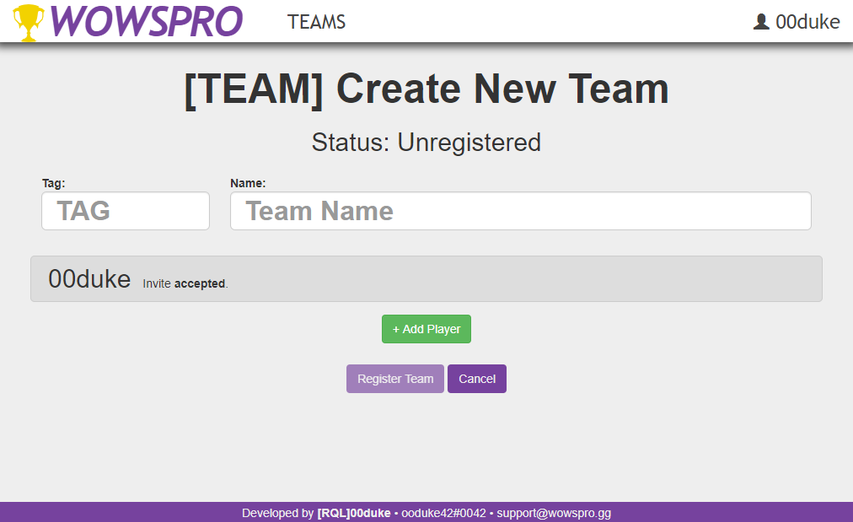The height and width of the screenshot is (522, 853).
Task: Select the 00duke name in the player row
Action: tap(89, 280)
